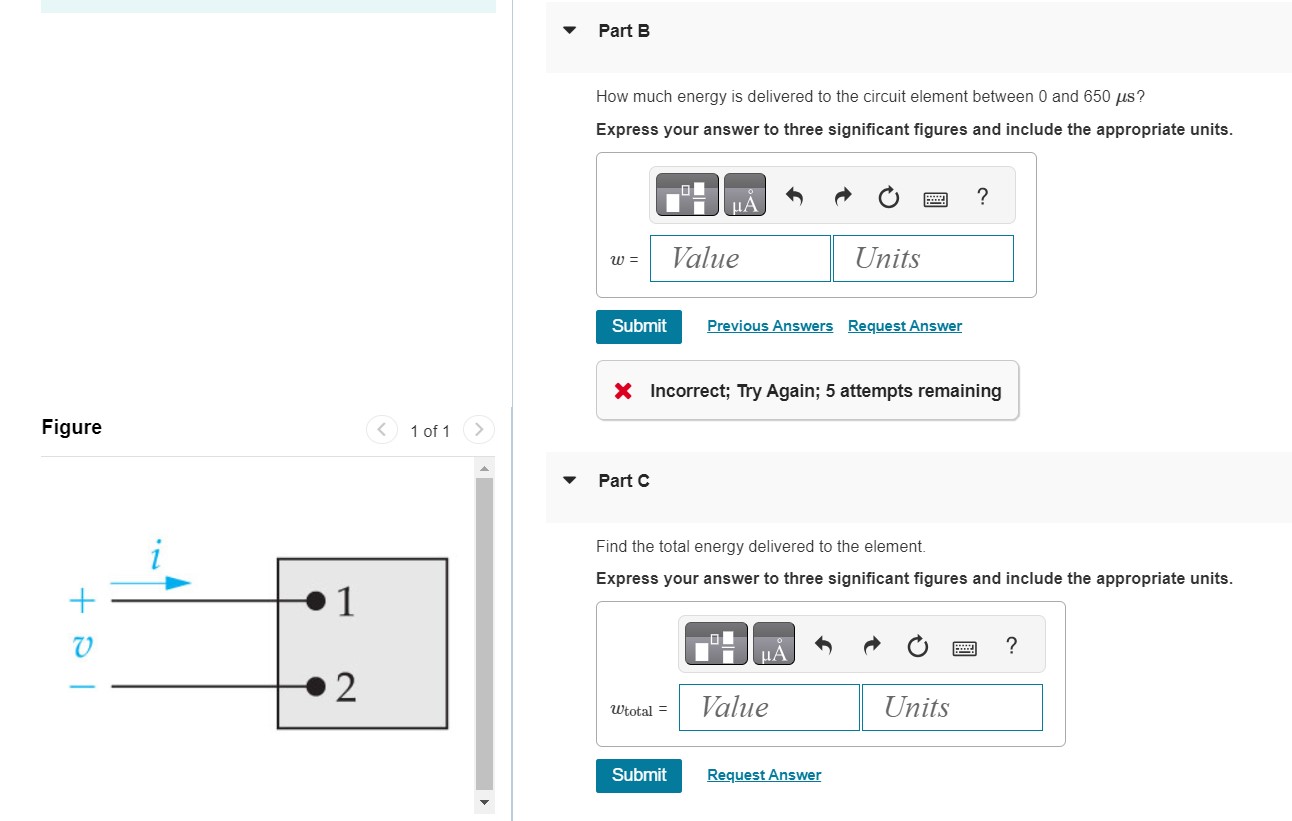Collapse the Part B section
This screenshot has width=1292, height=821.
tap(569, 30)
